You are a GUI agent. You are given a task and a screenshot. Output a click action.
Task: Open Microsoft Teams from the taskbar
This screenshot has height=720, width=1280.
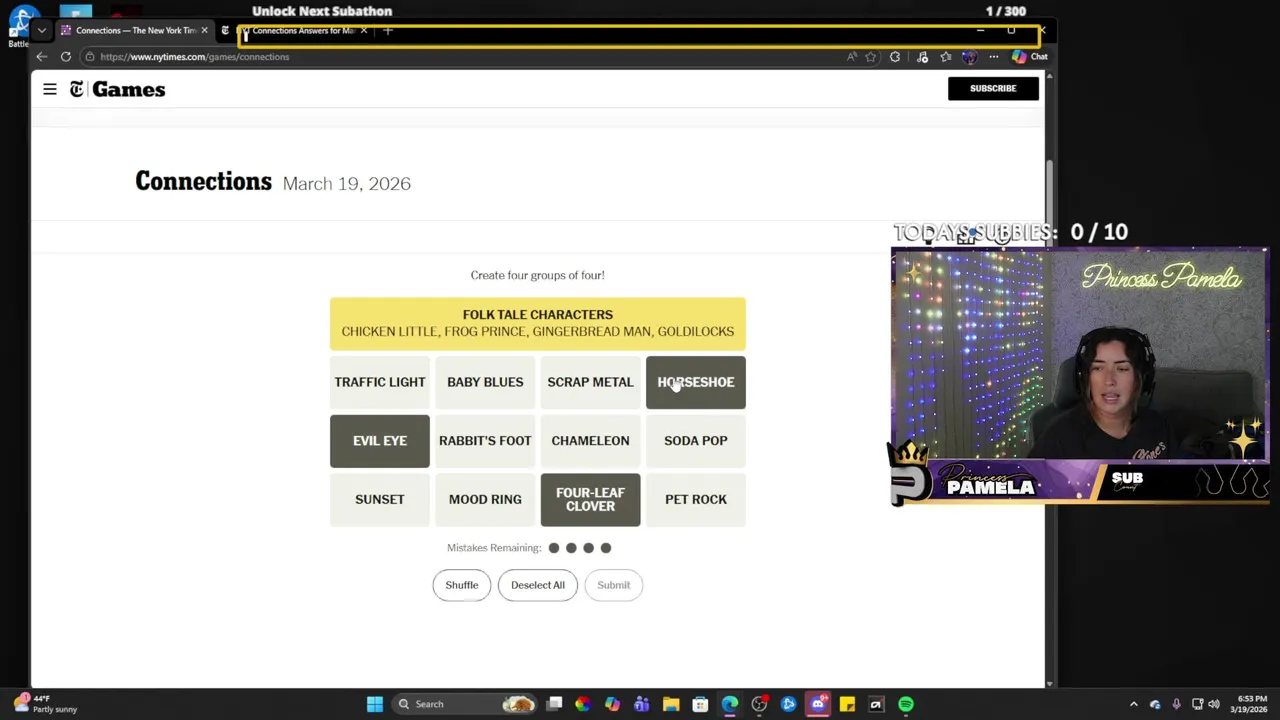[642, 704]
